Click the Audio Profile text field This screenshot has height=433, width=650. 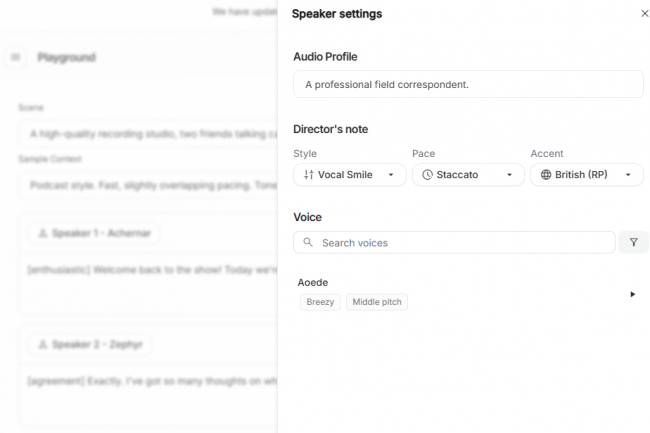coord(468,84)
